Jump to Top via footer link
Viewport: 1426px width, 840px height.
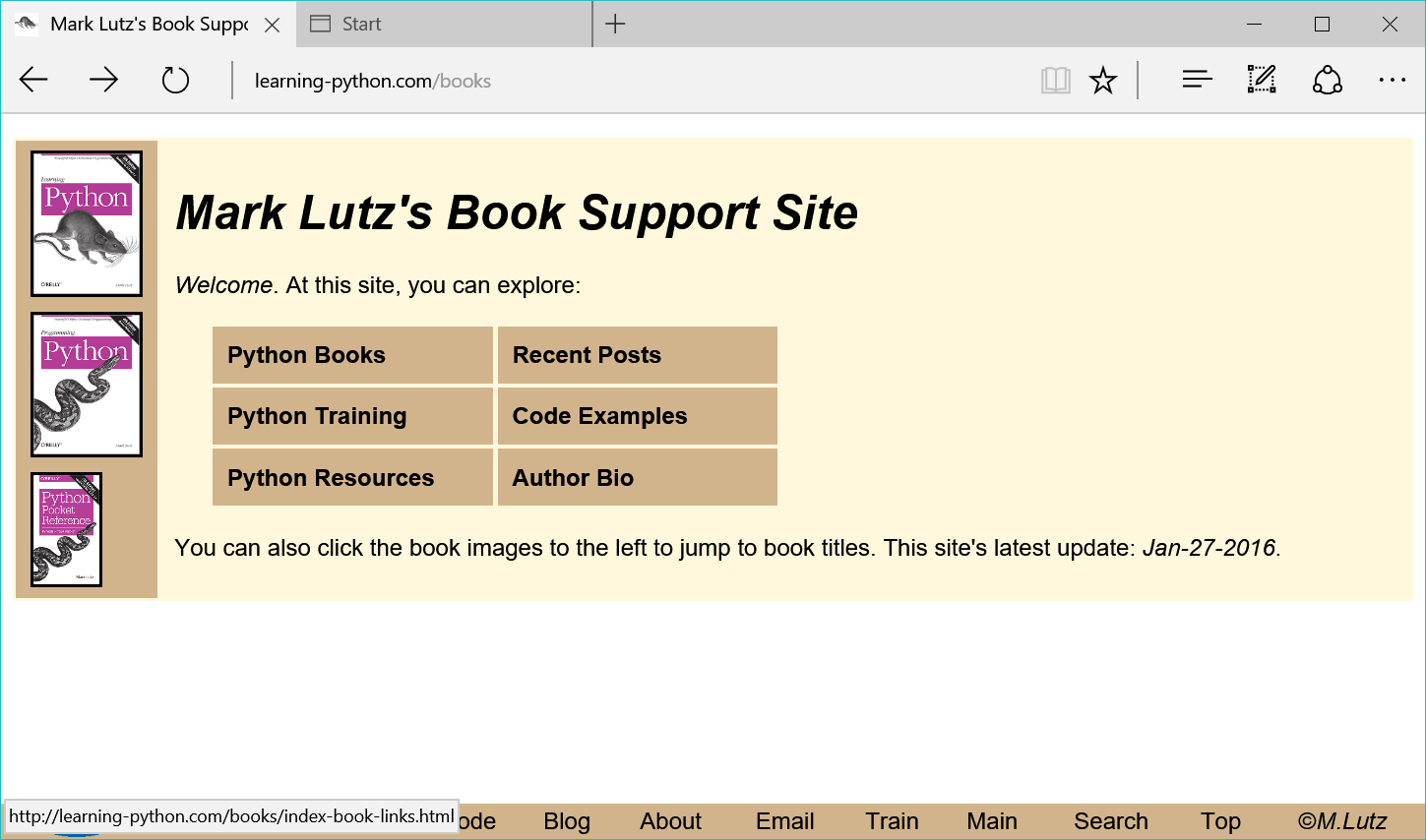[x=1220, y=821]
